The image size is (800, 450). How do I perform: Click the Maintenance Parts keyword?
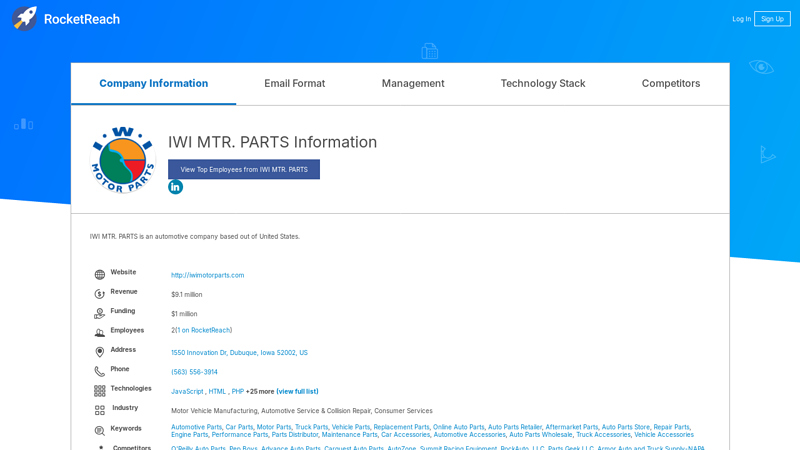coord(349,435)
